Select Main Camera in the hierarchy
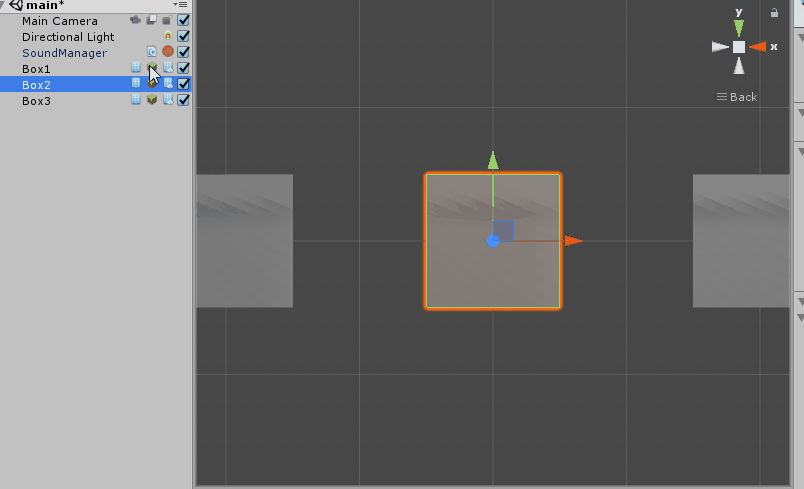The width and height of the screenshot is (804, 489). (59, 21)
